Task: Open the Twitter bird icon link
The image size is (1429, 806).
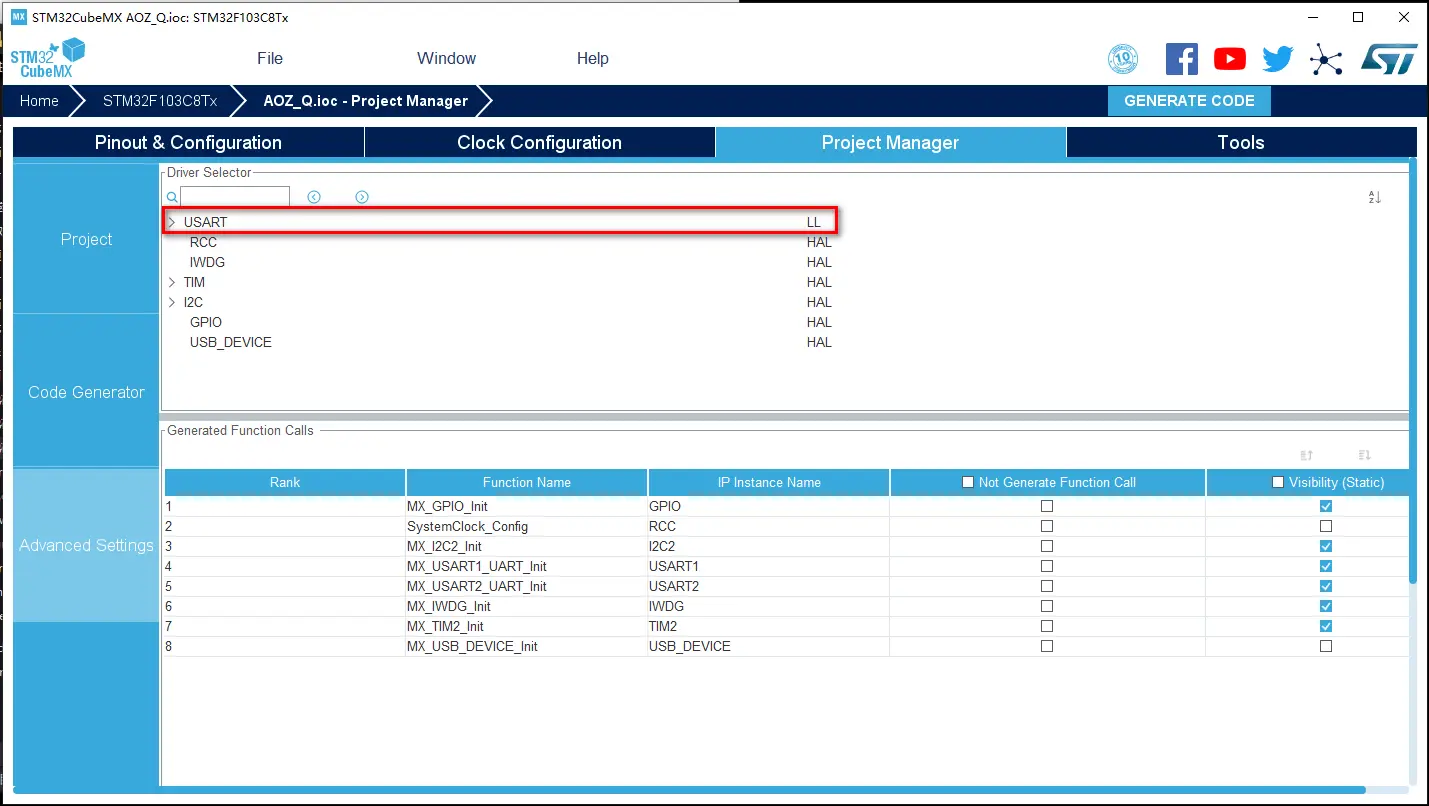Action: [x=1278, y=59]
